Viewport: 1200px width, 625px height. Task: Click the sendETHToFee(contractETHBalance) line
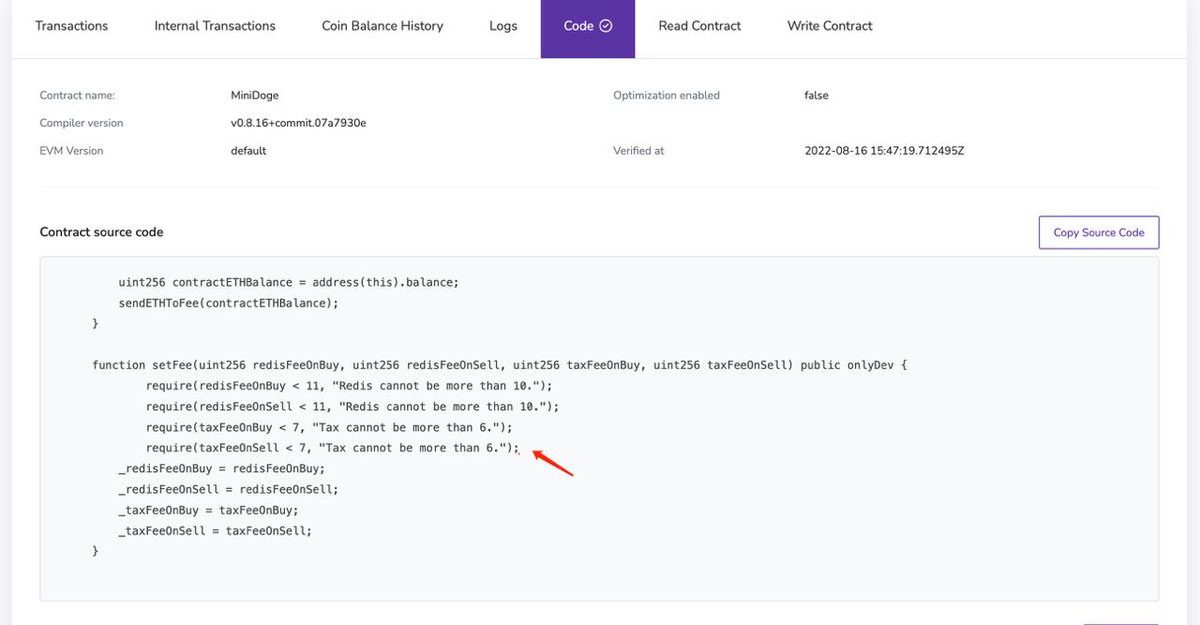[x=228, y=303]
